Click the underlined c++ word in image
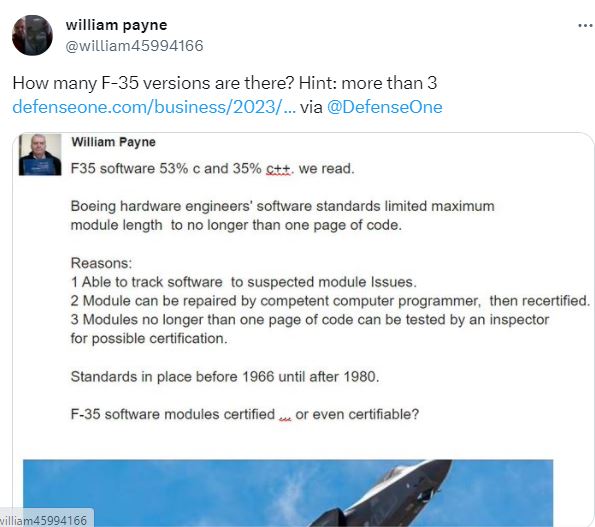Viewport: 595px width, 527px height. (279, 169)
